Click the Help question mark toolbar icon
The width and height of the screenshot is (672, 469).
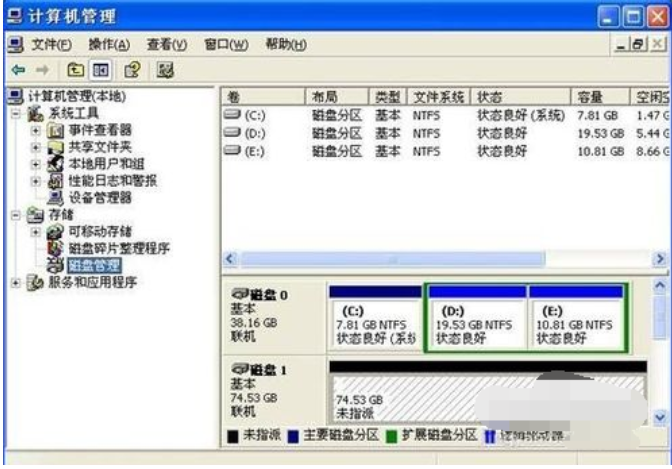tap(131, 69)
